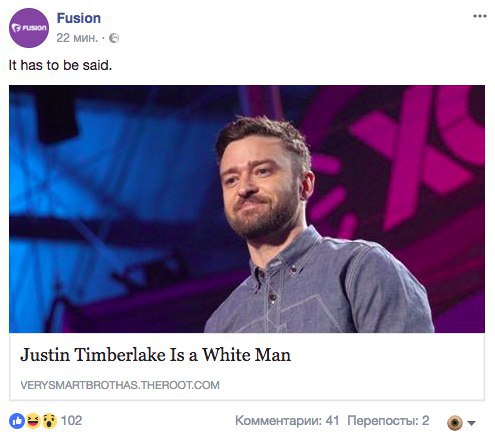
Task: Click the public globe privacy icon
Action: [x=114, y=38]
